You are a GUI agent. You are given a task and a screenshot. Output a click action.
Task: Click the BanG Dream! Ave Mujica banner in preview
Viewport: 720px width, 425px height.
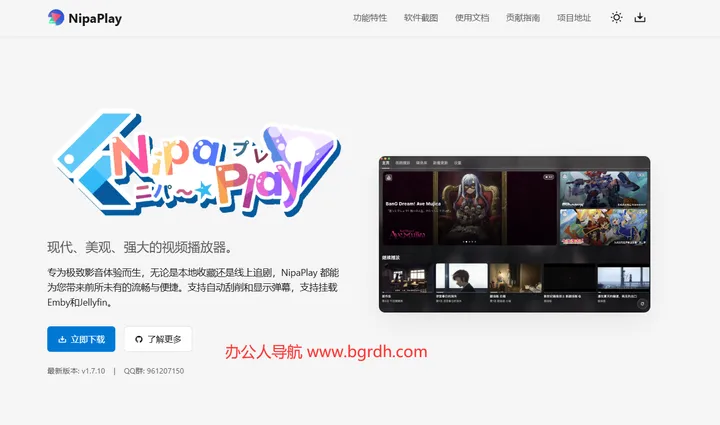pyautogui.click(x=470, y=208)
